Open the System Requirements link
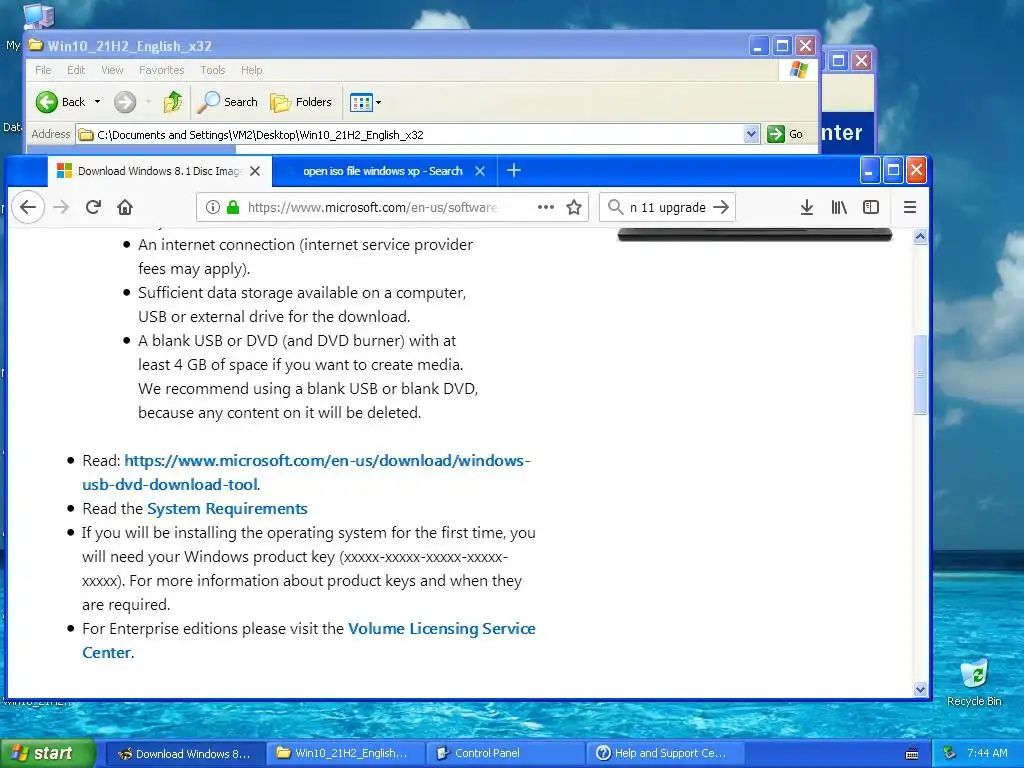The width and height of the screenshot is (1024, 768). pos(227,509)
